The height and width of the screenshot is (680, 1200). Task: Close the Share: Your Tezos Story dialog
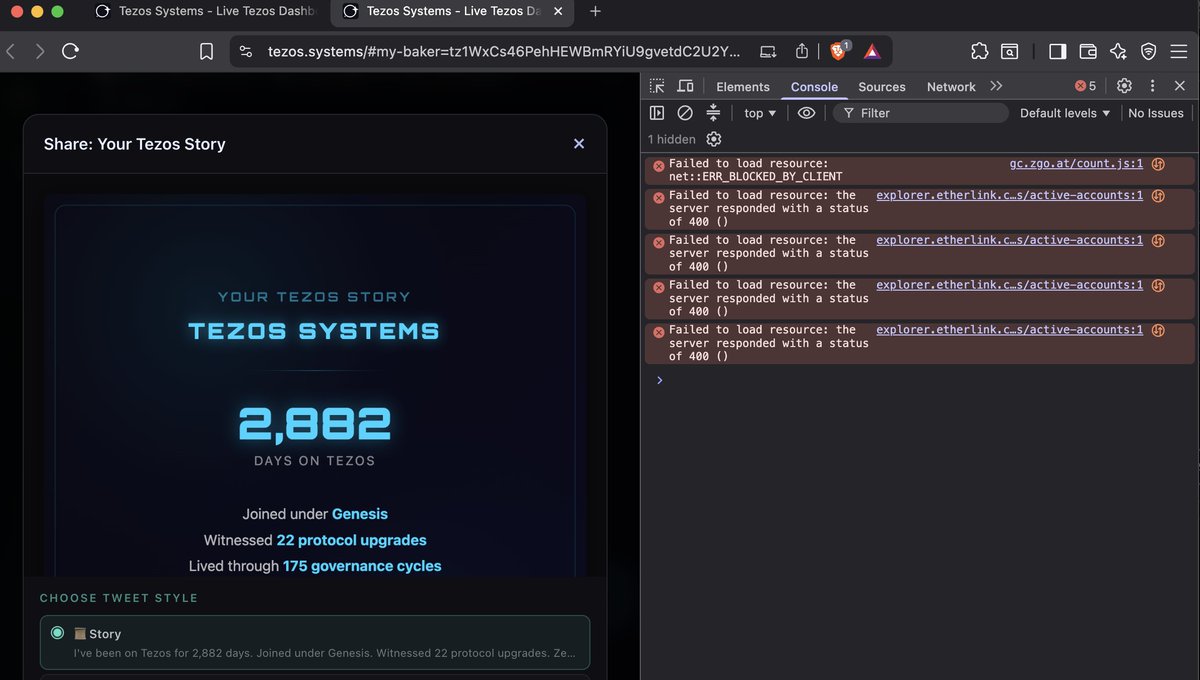tap(578, 144)
